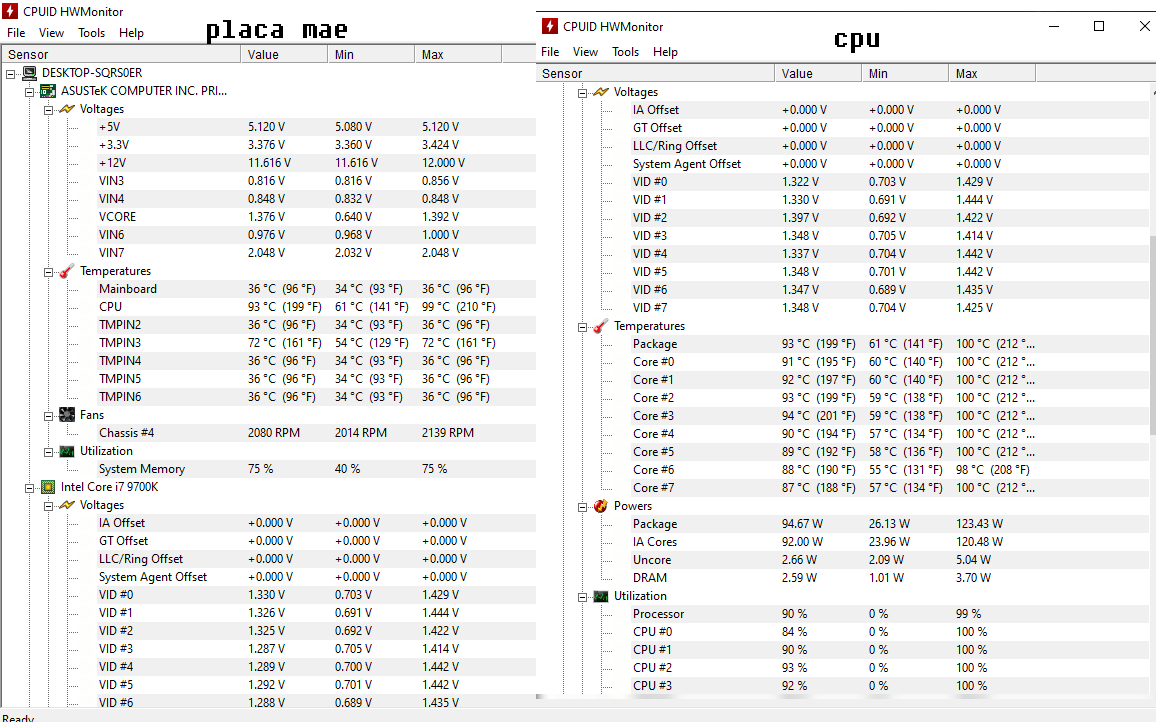Click the ASUSTeK motherboard icon
The image size is (1156, 722).
click(x=48, y=91)
